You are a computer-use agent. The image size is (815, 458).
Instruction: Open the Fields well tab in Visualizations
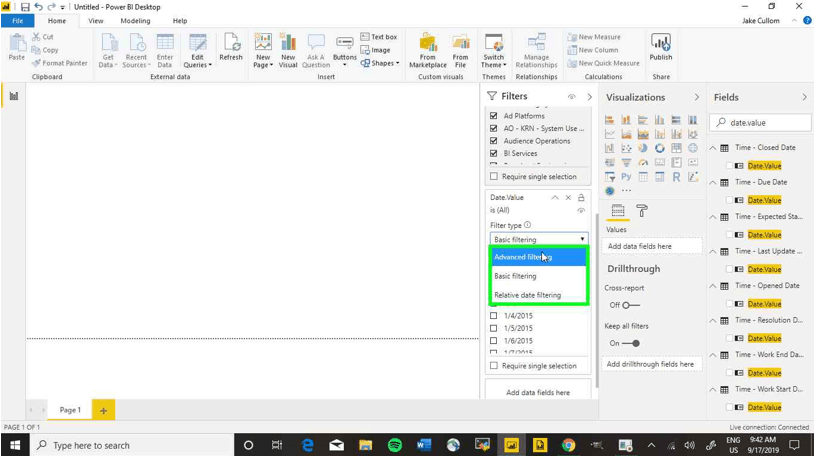(x=618, y=211)
